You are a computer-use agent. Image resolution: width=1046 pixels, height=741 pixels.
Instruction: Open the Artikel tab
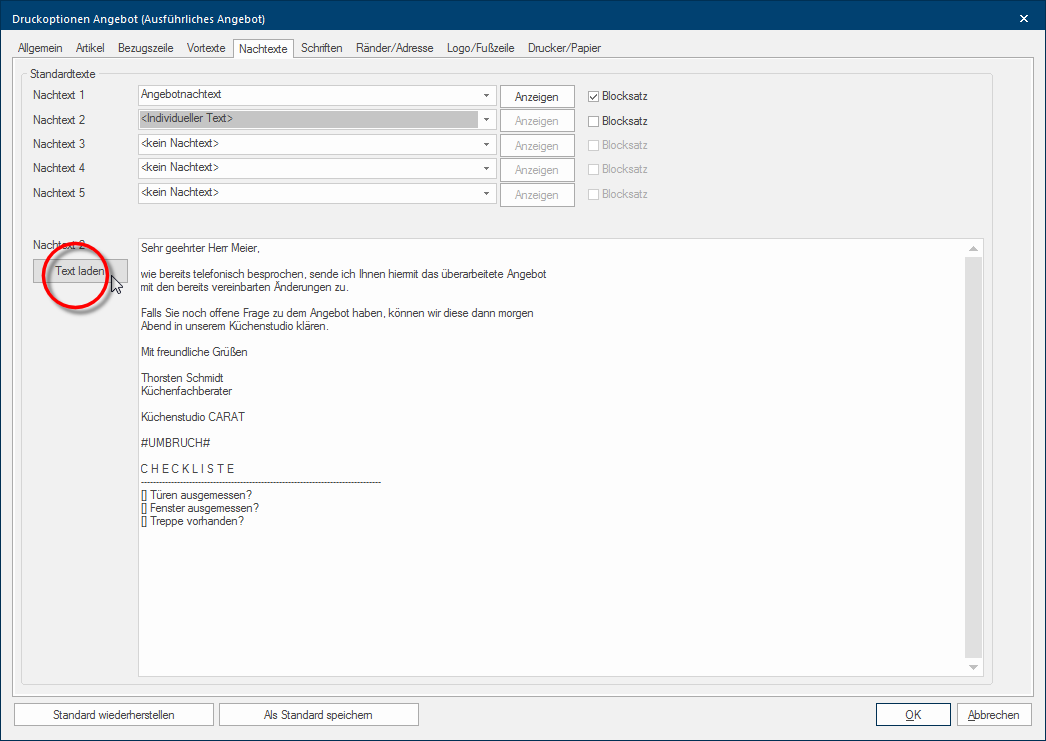pyautogui.click(x=90, y=48)
